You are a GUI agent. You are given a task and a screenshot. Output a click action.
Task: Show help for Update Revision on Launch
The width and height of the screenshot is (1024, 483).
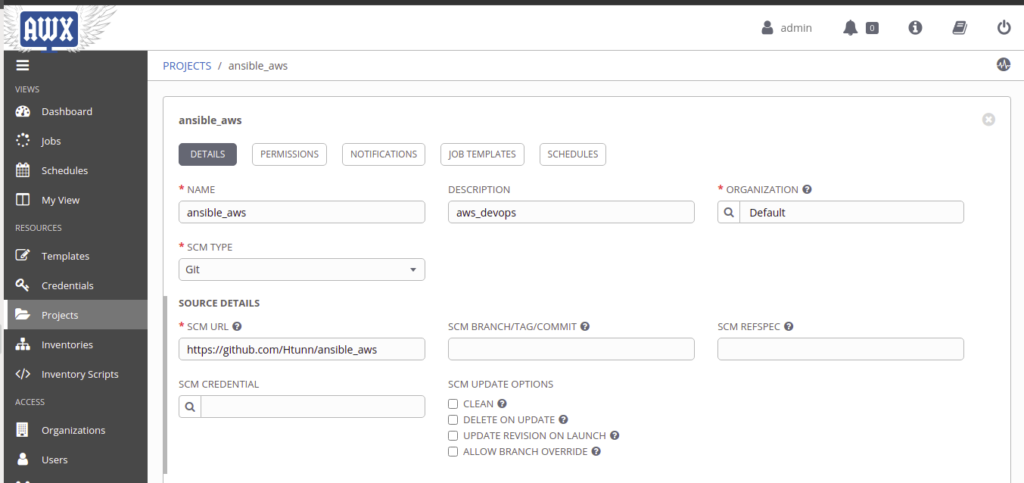pyautogui.click(x=615, y=435)
